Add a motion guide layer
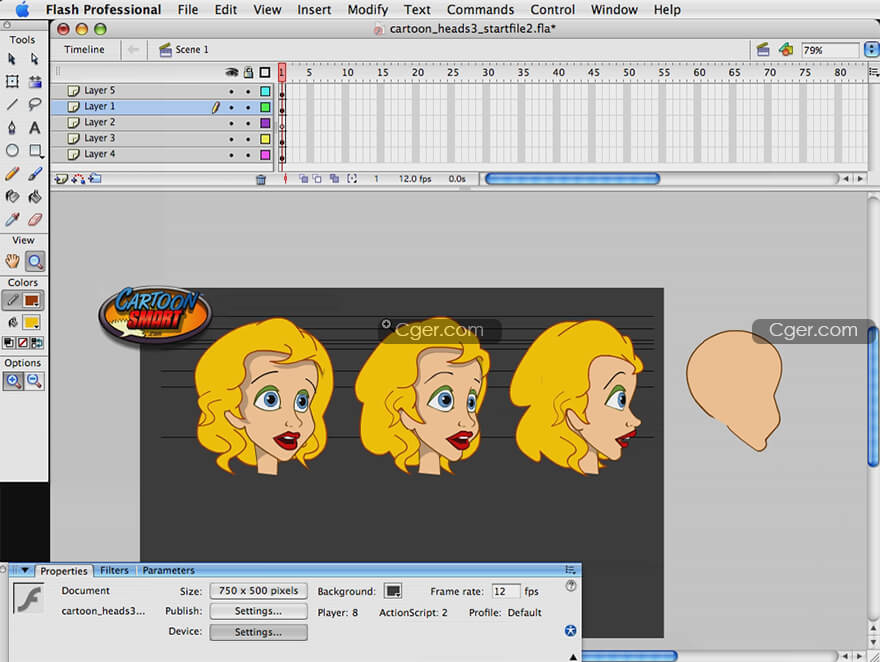 [78, 179]
